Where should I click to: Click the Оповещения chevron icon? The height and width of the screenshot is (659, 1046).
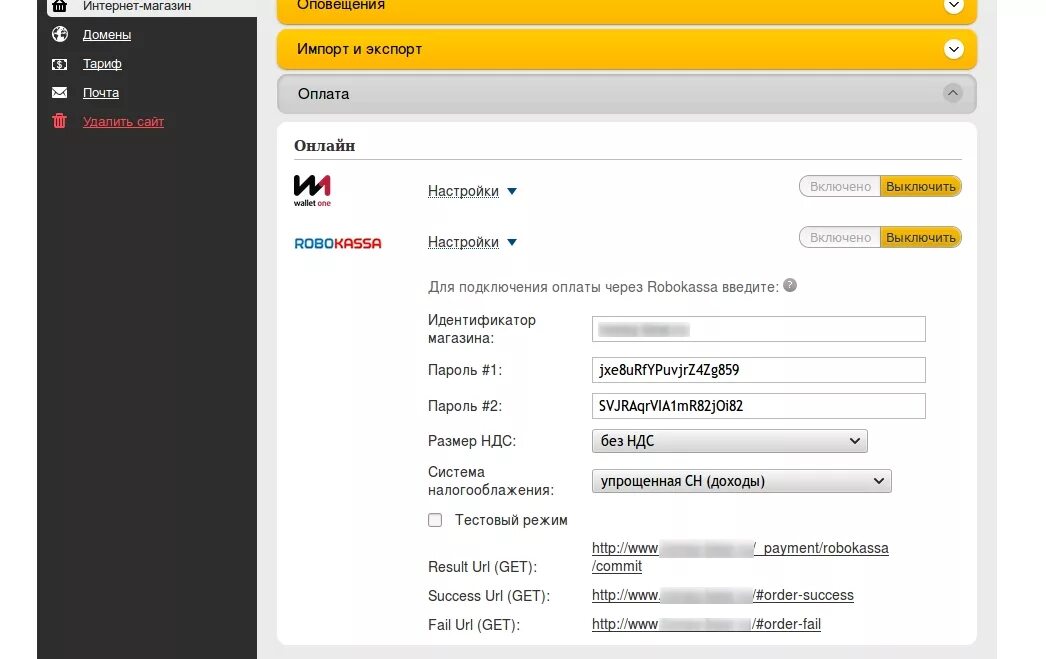954,5
